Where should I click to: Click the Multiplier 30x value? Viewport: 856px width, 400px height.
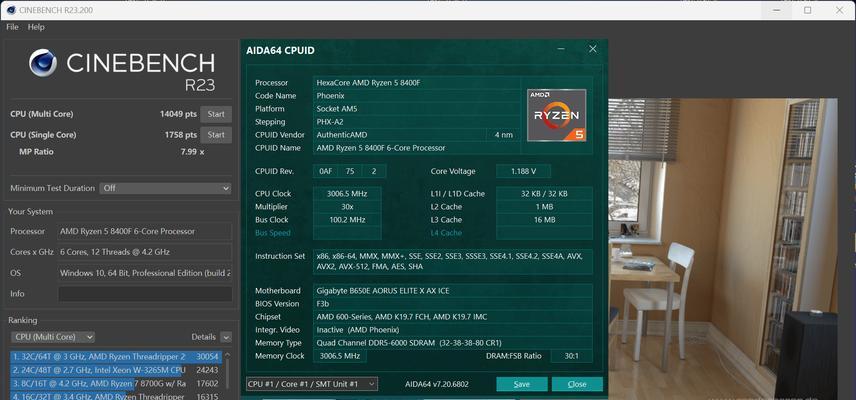[347, 207]
